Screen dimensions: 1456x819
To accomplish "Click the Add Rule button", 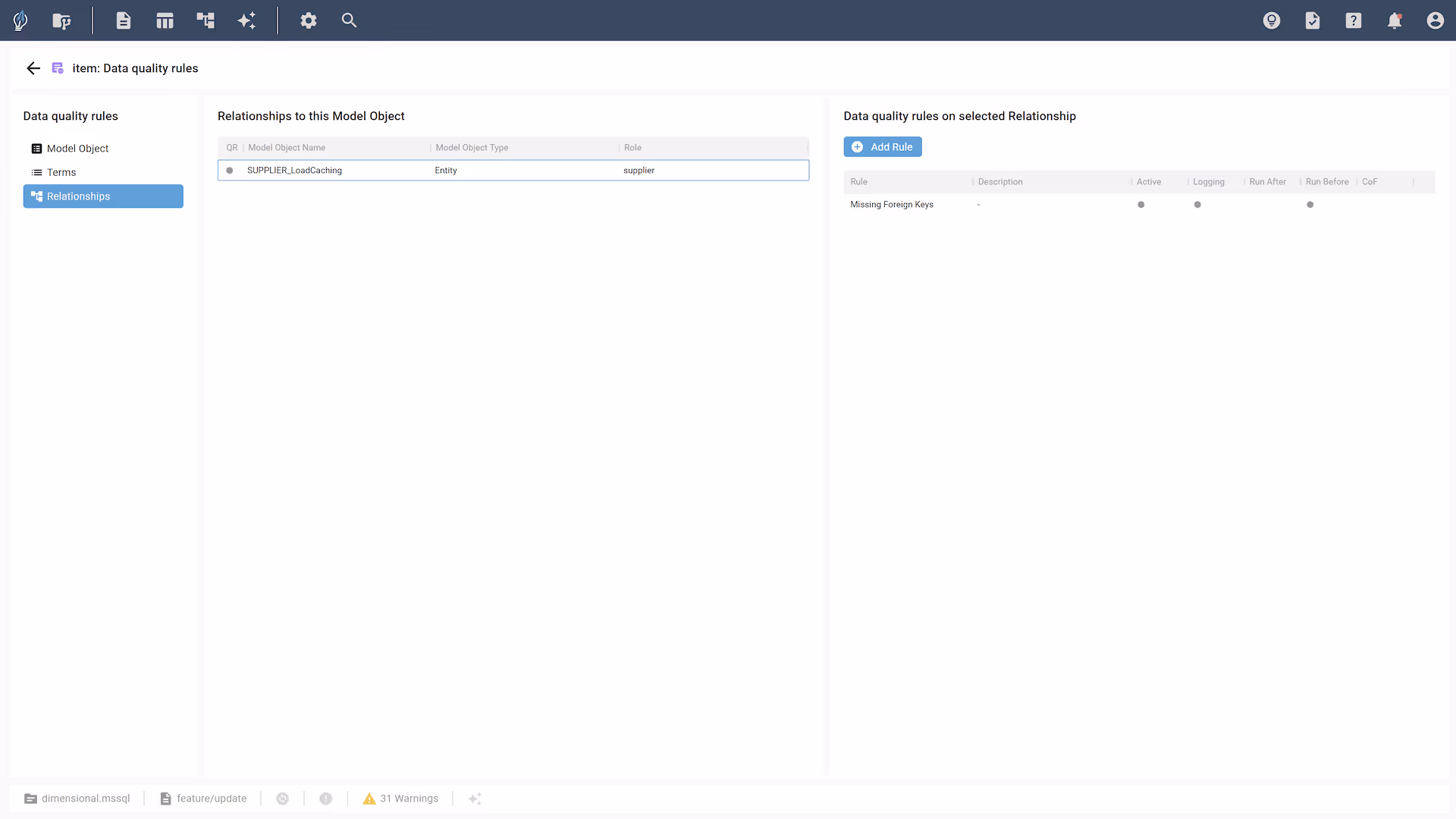I will [882, 147].
